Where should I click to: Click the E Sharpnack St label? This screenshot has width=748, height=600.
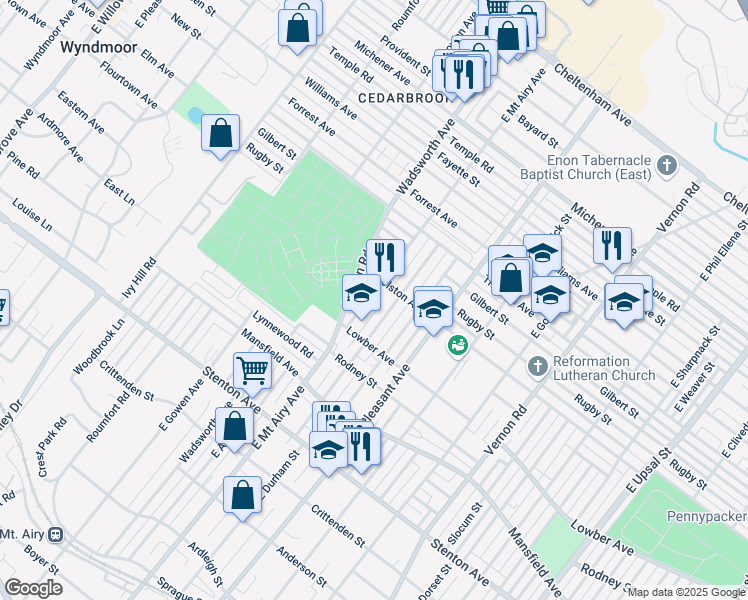click(695, 357)
